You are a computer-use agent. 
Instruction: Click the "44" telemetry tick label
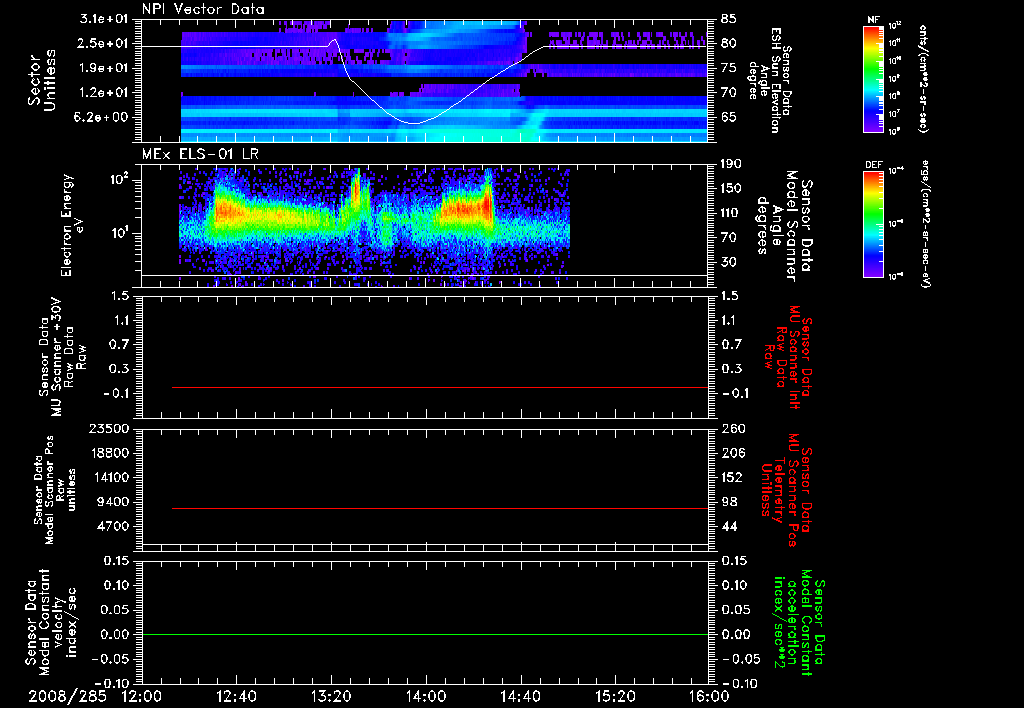729,526
